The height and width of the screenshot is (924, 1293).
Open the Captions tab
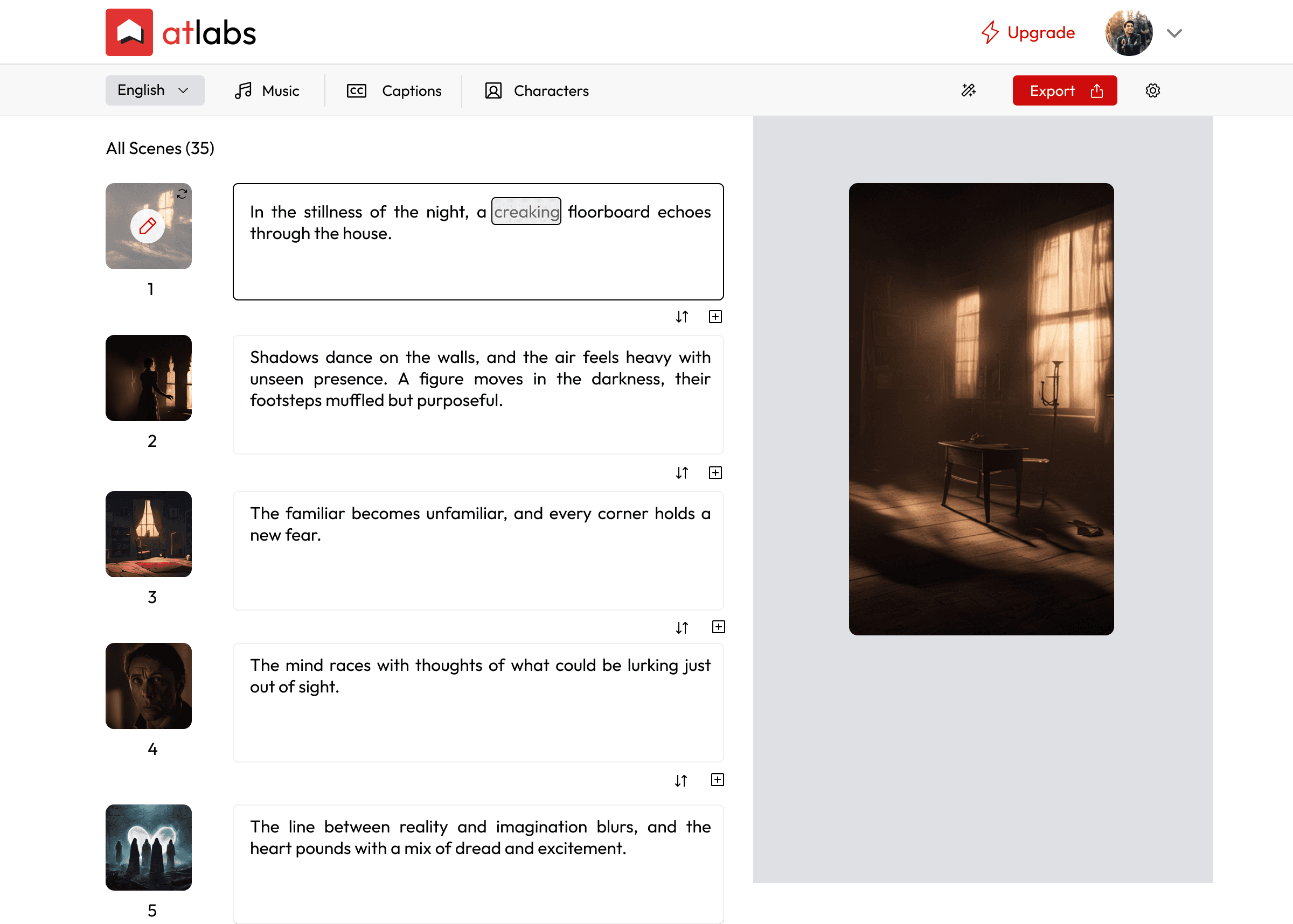point(394,91)
